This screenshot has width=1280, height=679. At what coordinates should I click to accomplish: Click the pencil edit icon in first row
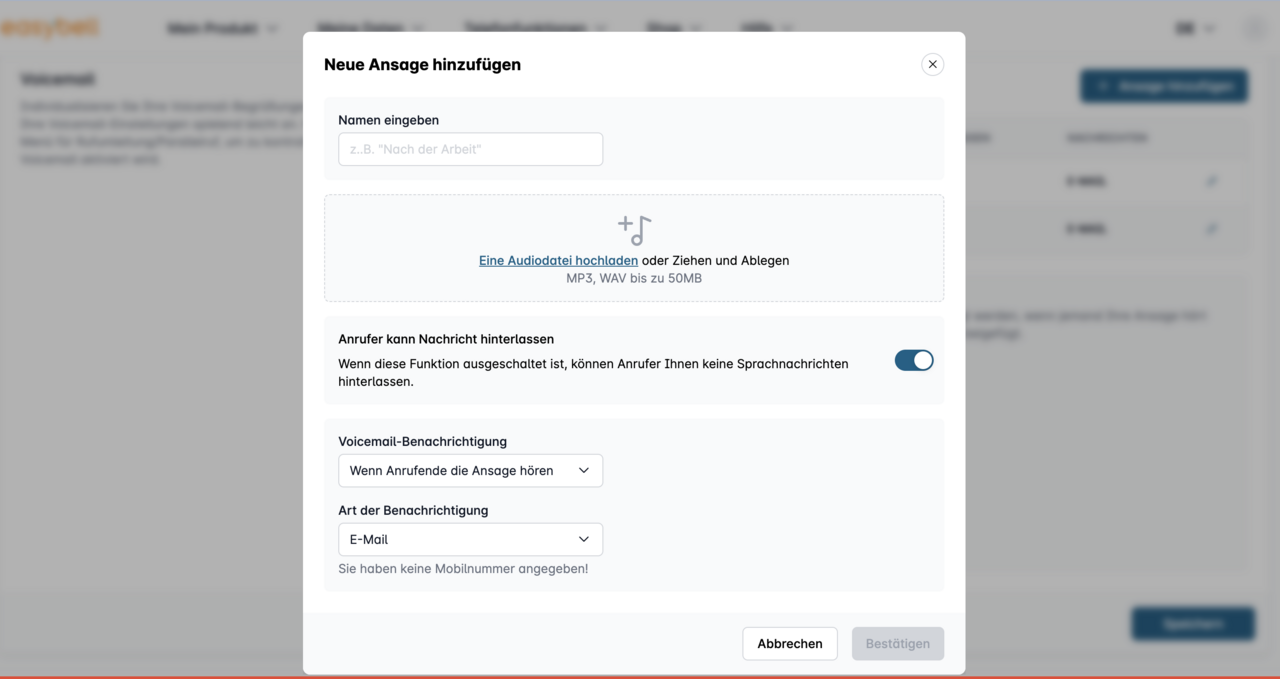1211,181
